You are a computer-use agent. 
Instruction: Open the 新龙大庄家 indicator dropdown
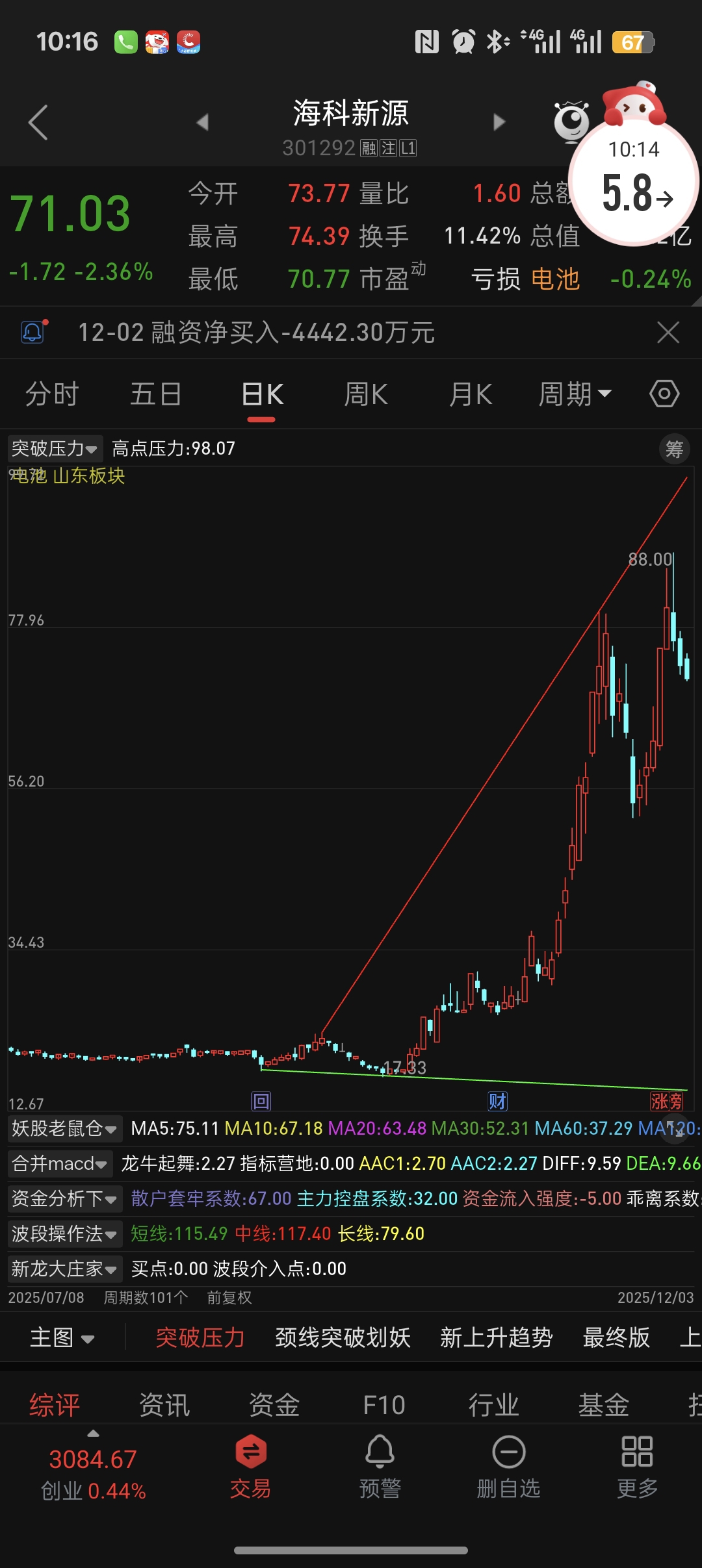click(x=65, y=1269)
